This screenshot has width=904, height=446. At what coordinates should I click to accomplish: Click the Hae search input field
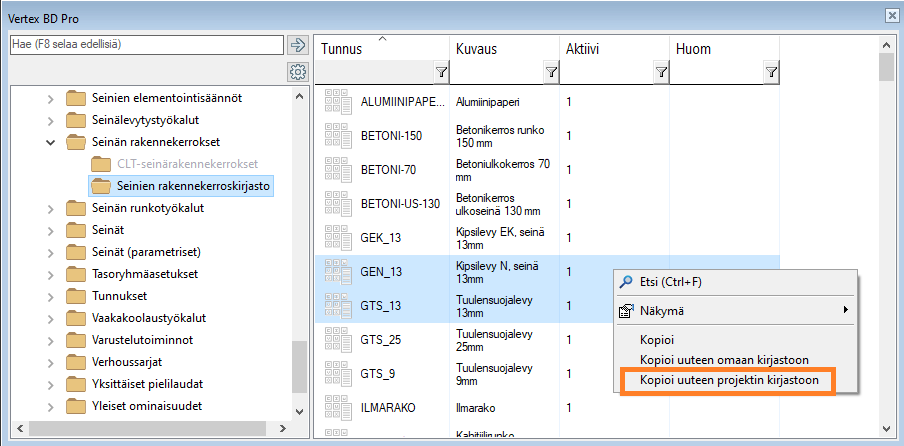(145, 45)
